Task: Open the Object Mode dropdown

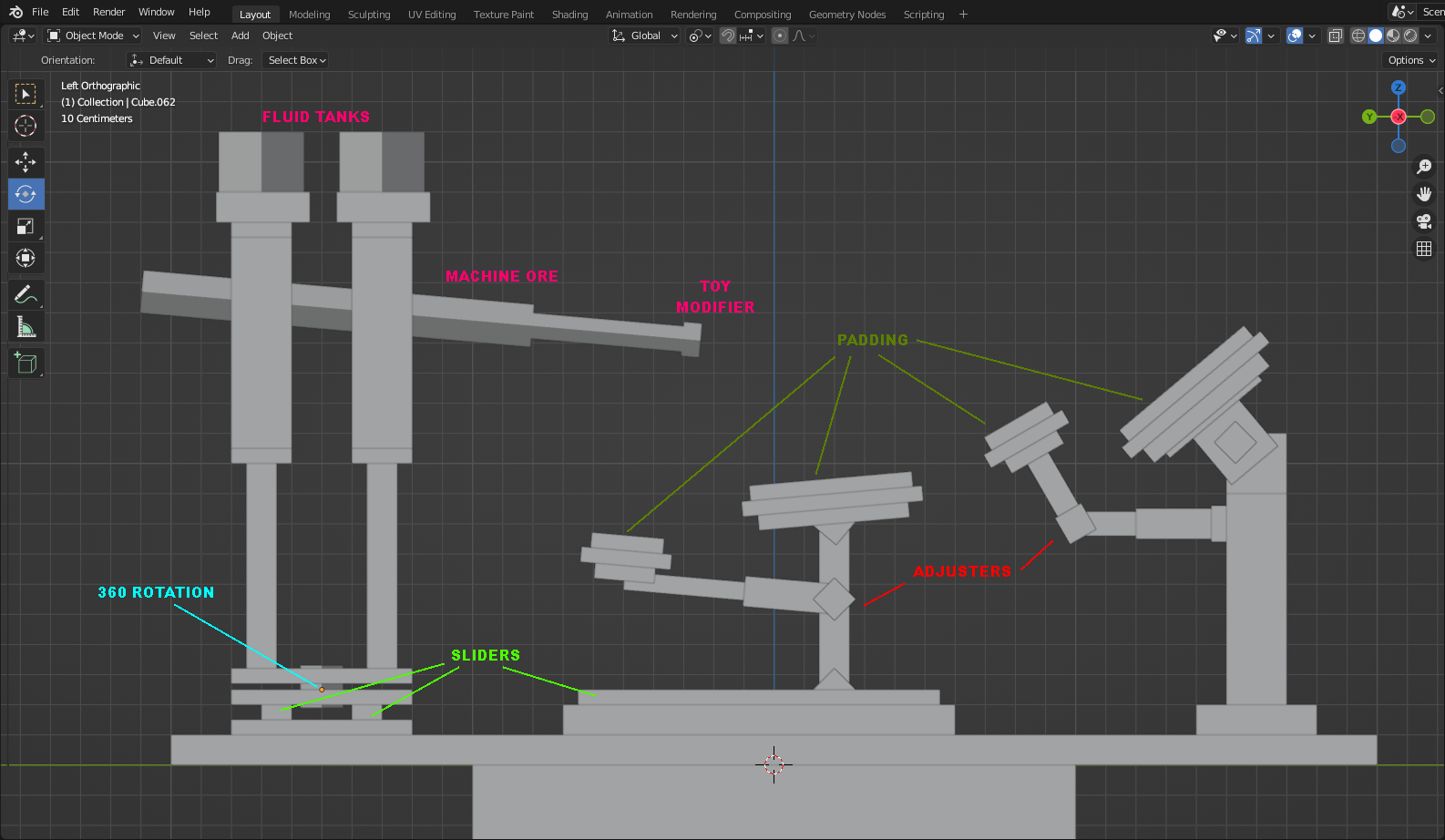Action: point(94,36)
